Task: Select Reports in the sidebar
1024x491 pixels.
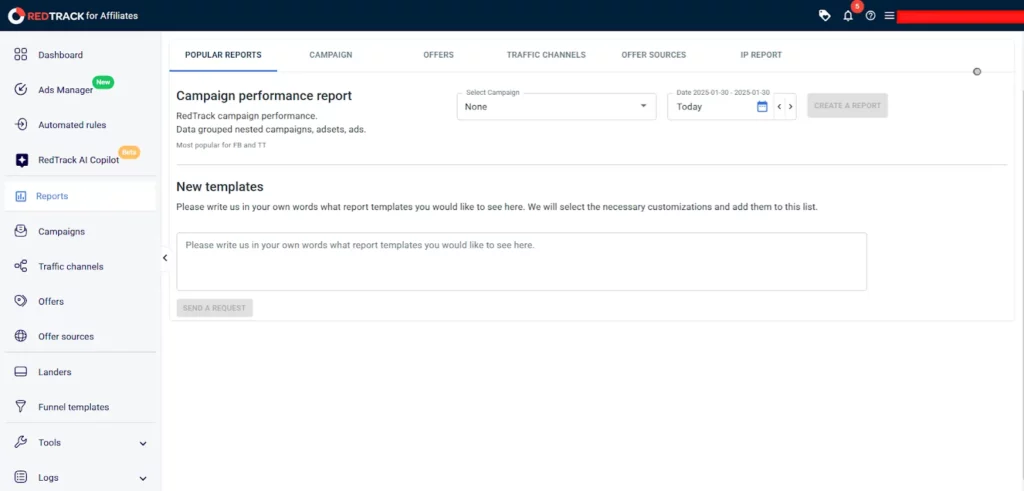Action: (x=80, y=196)
